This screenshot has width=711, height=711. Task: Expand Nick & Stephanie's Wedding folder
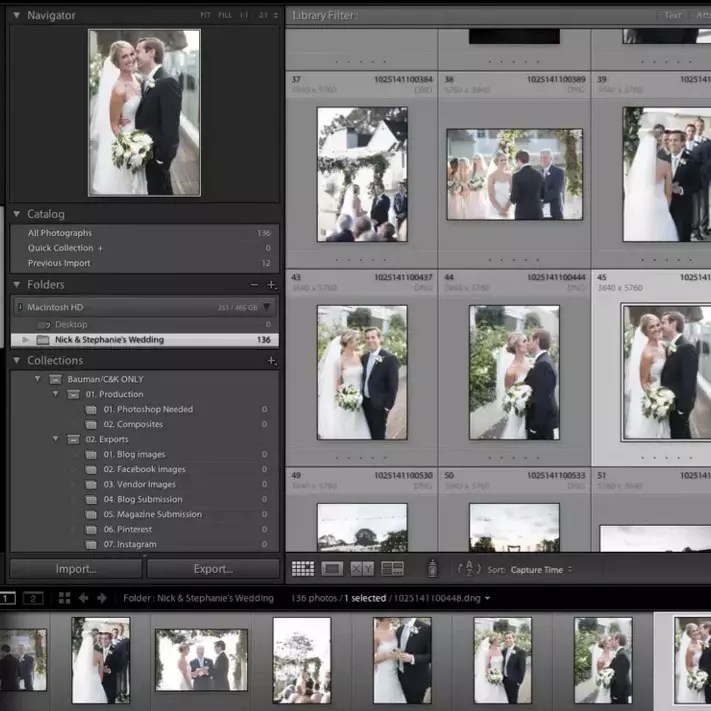pos(25,340)
